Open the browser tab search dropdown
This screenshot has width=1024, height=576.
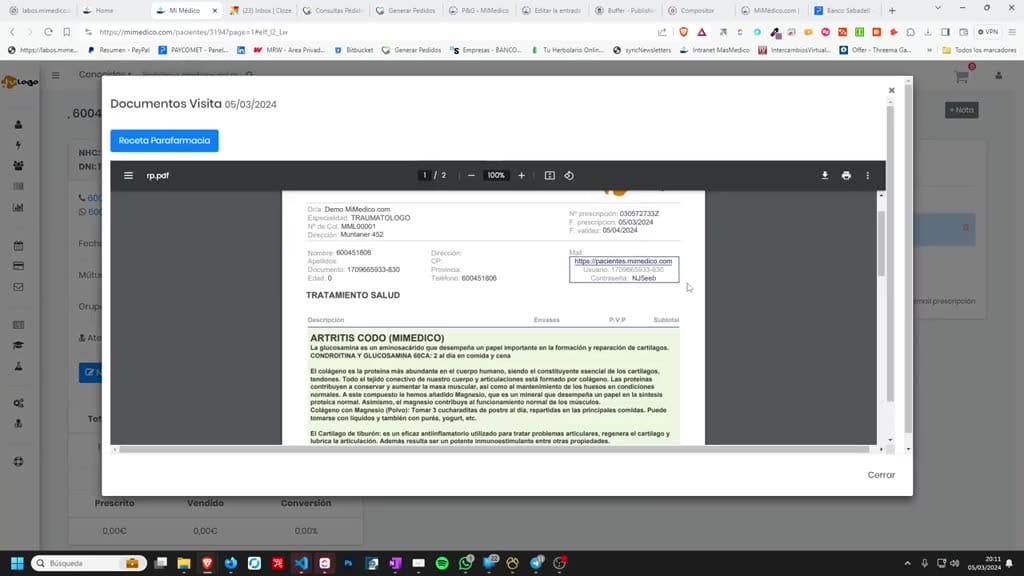pos(938,8)
